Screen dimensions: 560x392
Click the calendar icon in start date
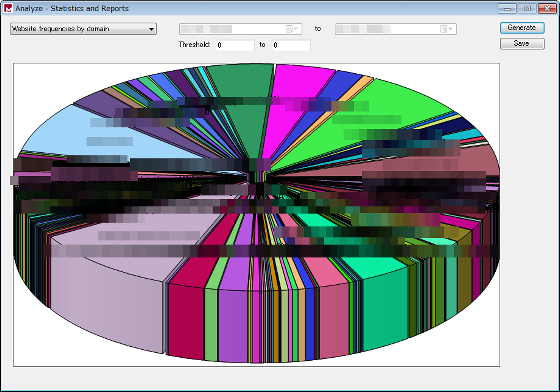[x=289, y=29]
